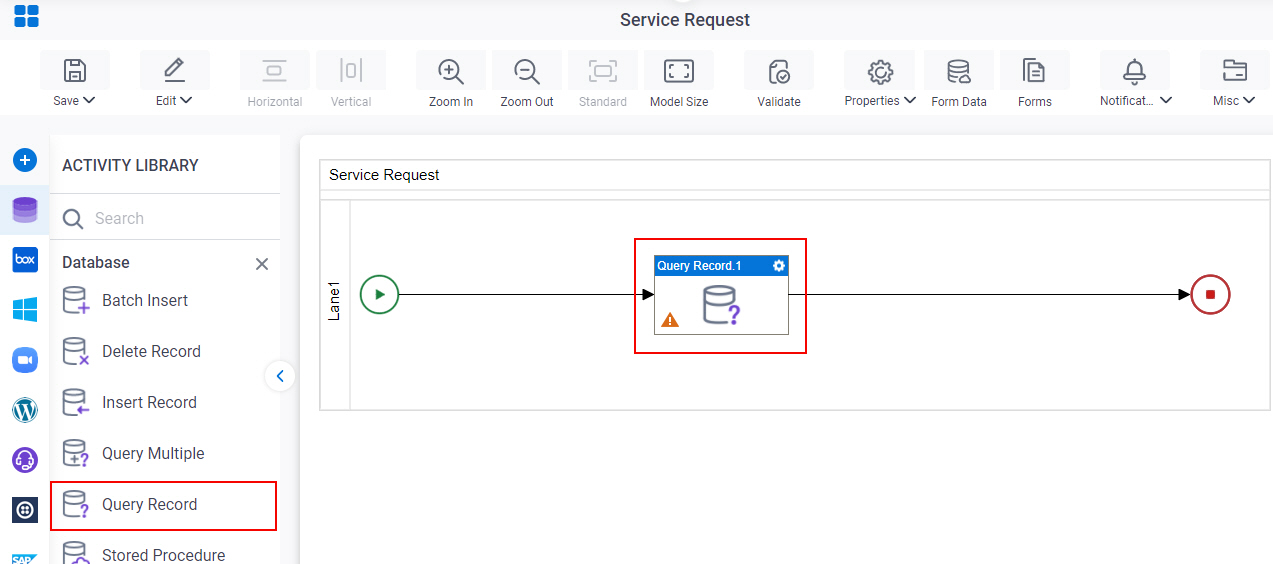Select the Query Record.1 title bar
Viewport: 1273px width, 564px height.
point(721,265)
